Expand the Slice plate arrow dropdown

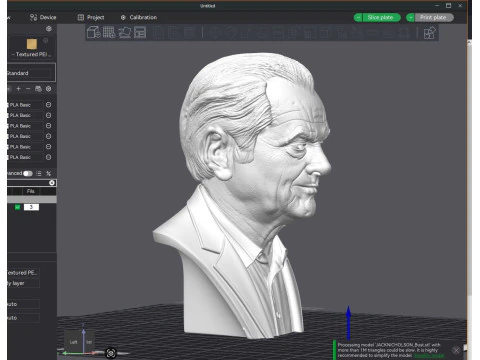coord(358,17)
